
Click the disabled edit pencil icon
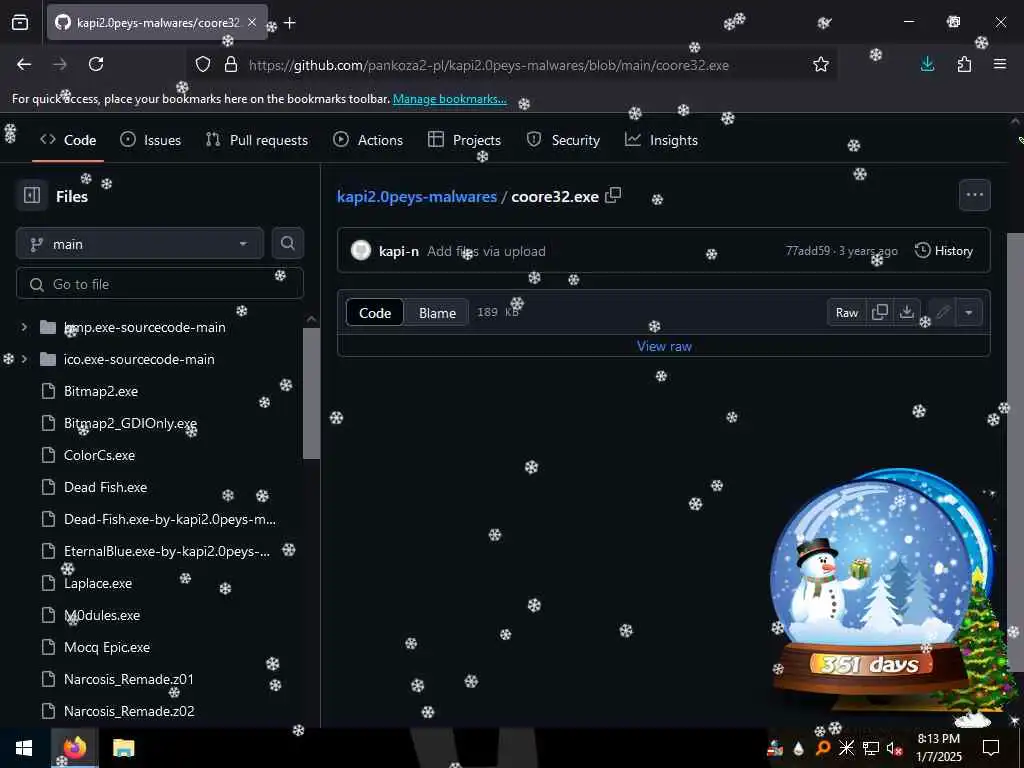(942, 312)
